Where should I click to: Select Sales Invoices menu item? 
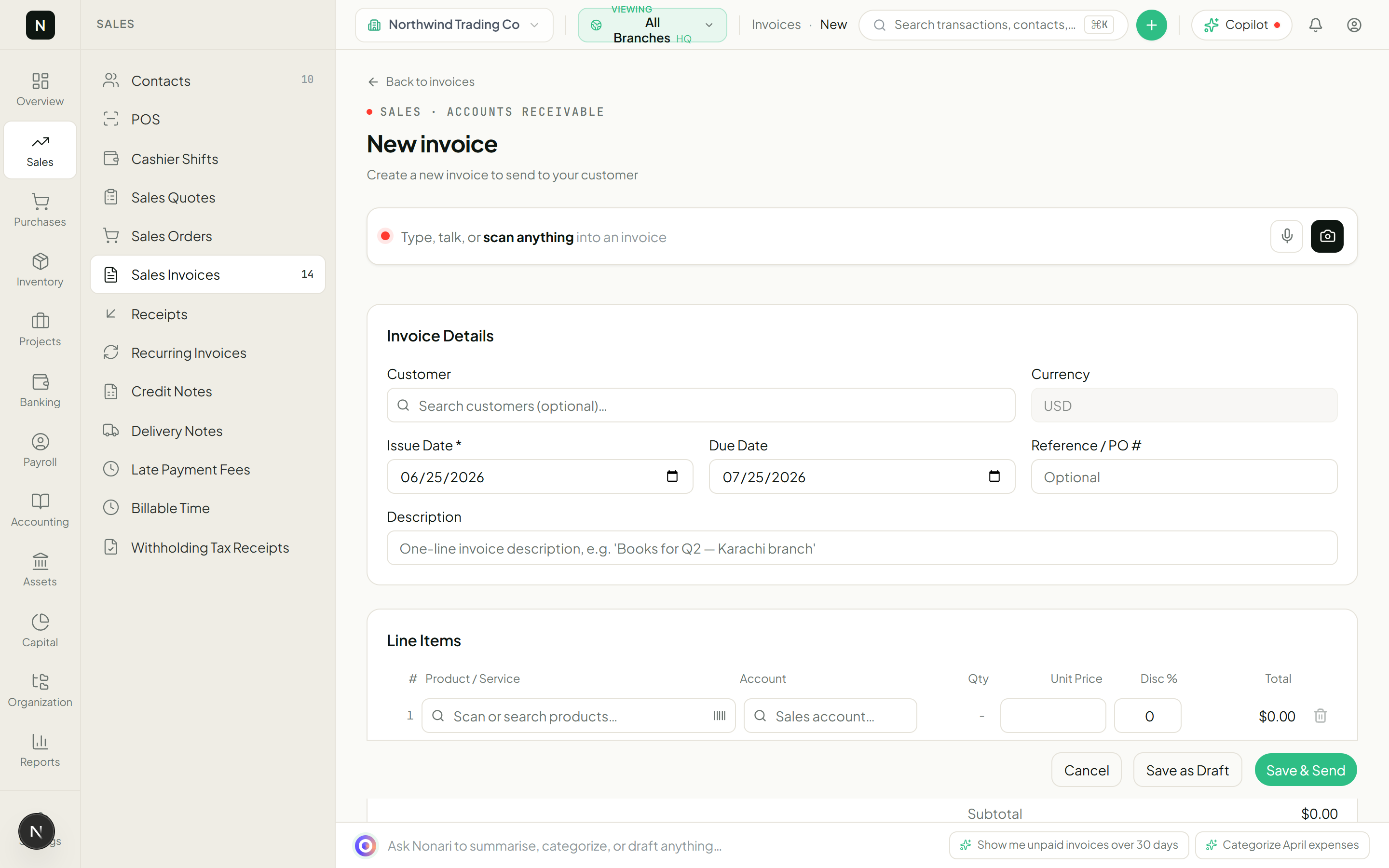point(208,274)
